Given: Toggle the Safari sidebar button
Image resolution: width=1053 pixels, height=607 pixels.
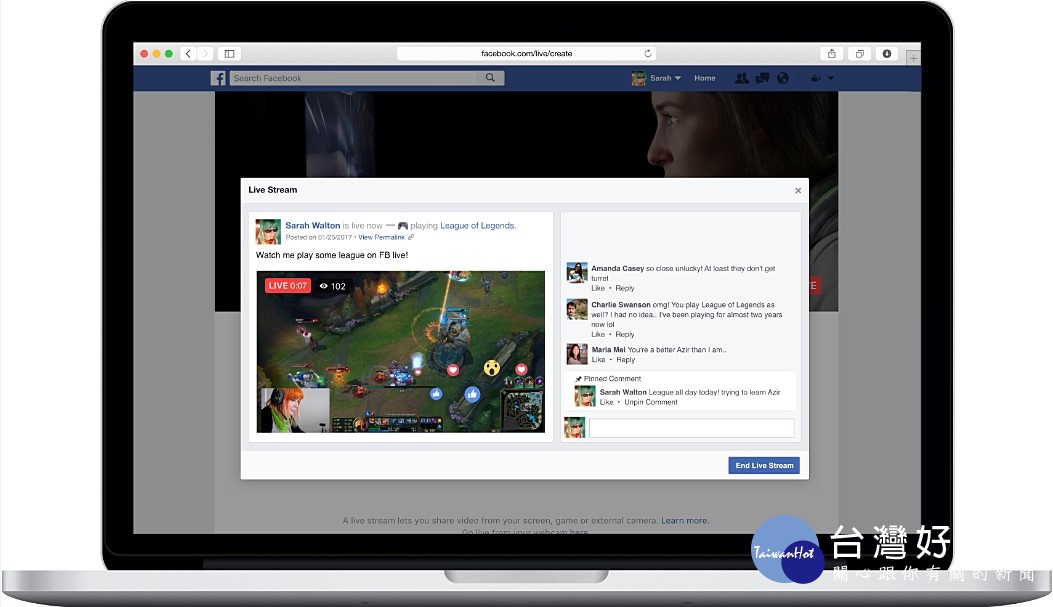Looking at the screenshot, I should click(x=229, y=54).
